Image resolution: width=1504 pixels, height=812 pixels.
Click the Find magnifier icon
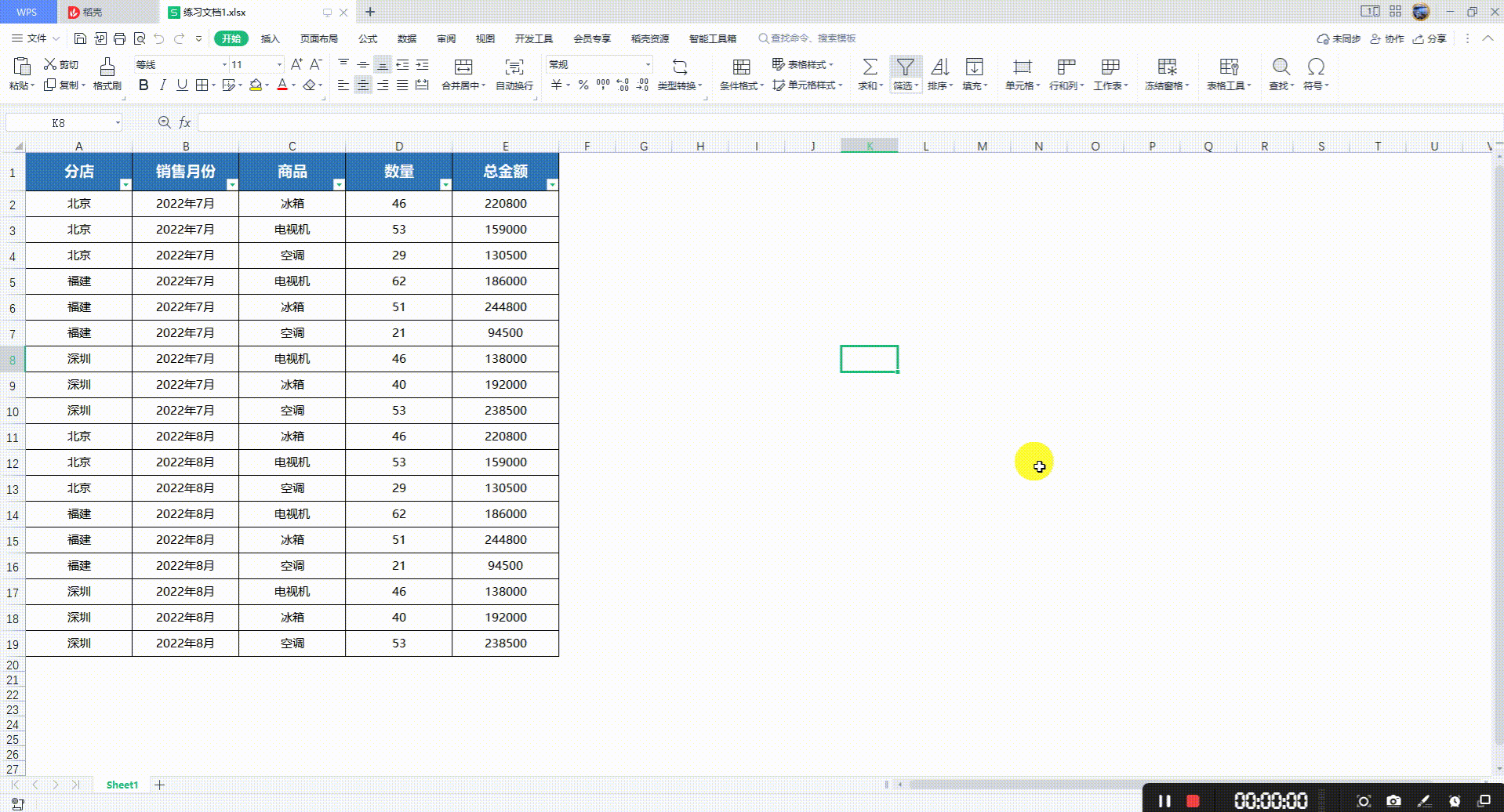(1281, 67)
